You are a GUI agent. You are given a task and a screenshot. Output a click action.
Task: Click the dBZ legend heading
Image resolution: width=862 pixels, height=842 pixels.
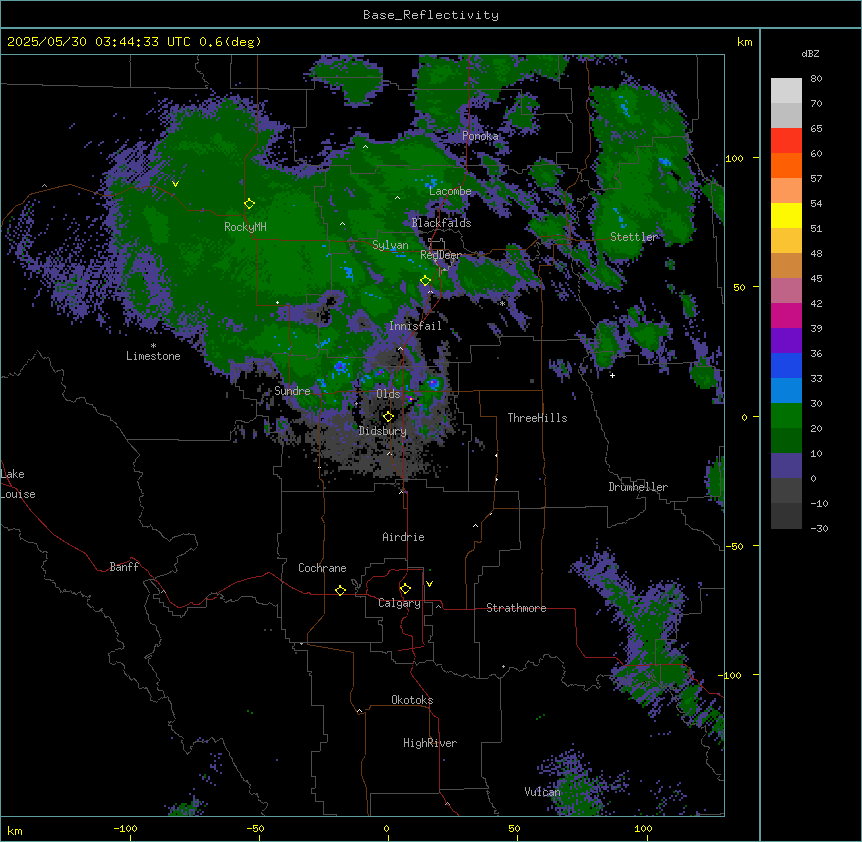(810, 53)
